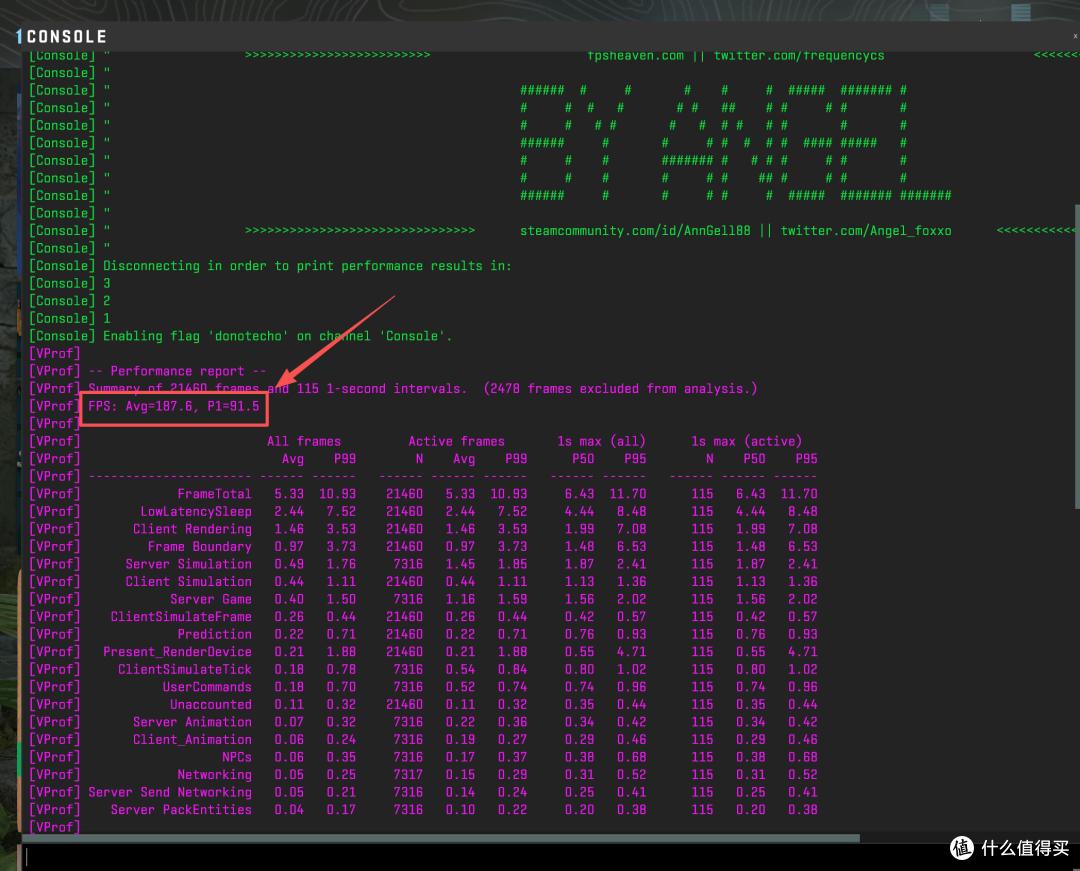
Task: Click the 'Unaccounted' row label
Action: pyautogui.click(x=211, y=704)
